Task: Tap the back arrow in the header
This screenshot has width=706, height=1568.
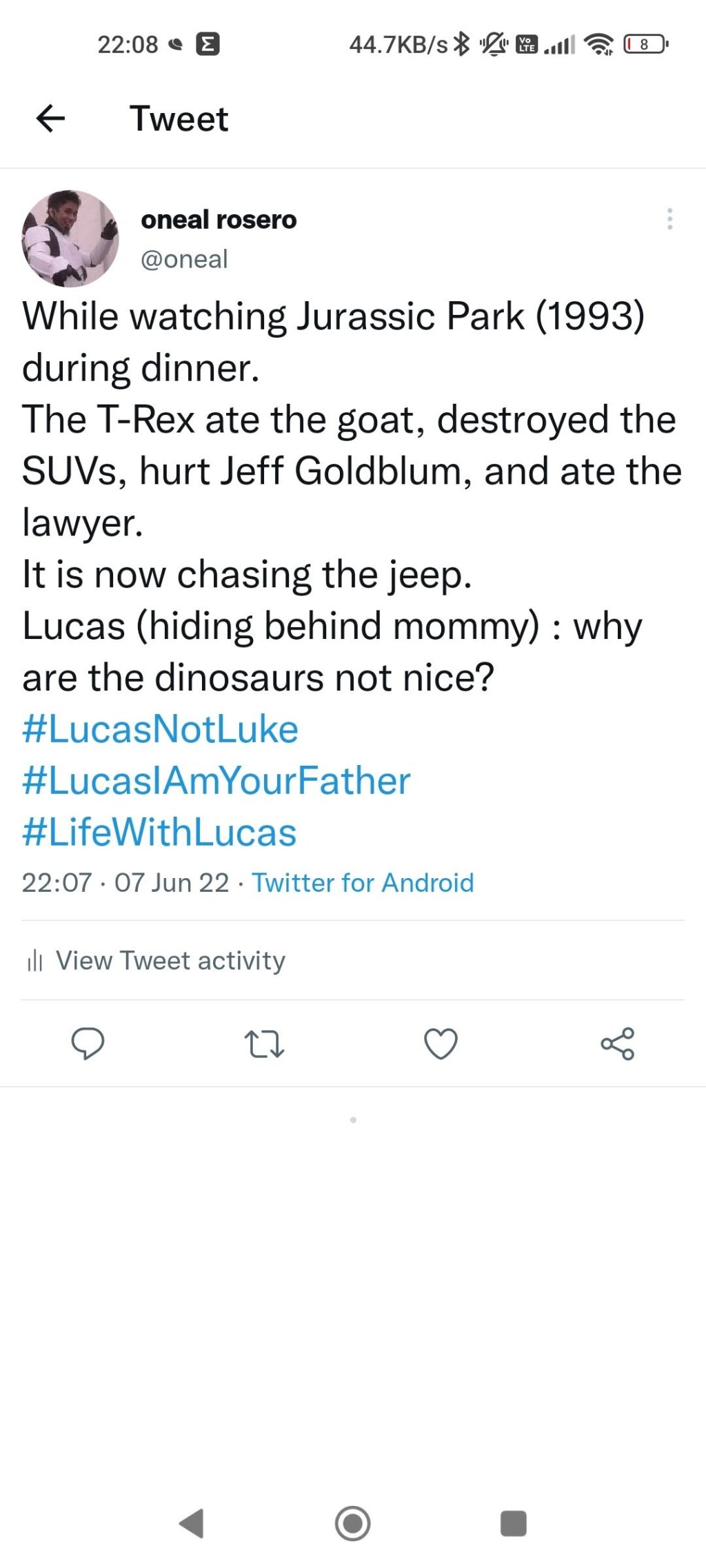Action: pyautogui.click(x=50, y=119)
